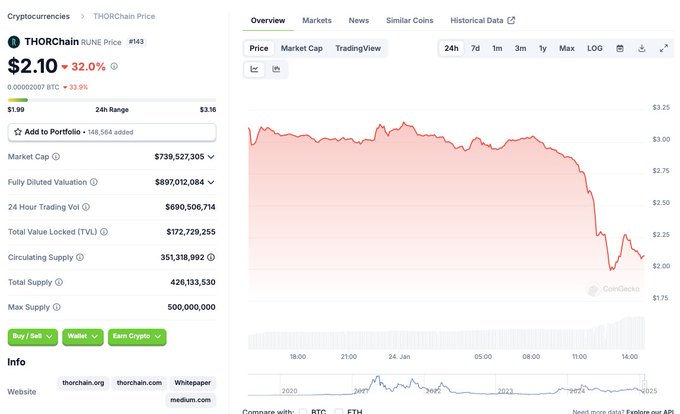Click the $172,729,255 TVL value
The width and height of the screenshot is (680, 414).
point(191,232)
